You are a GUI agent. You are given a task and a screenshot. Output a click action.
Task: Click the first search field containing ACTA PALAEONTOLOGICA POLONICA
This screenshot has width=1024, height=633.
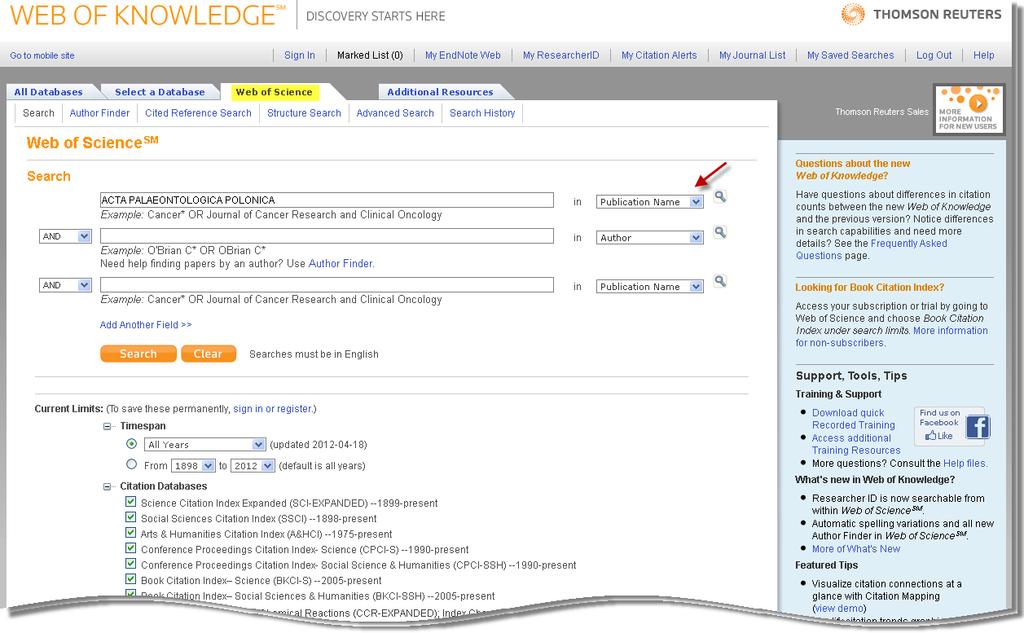[327, 200]
